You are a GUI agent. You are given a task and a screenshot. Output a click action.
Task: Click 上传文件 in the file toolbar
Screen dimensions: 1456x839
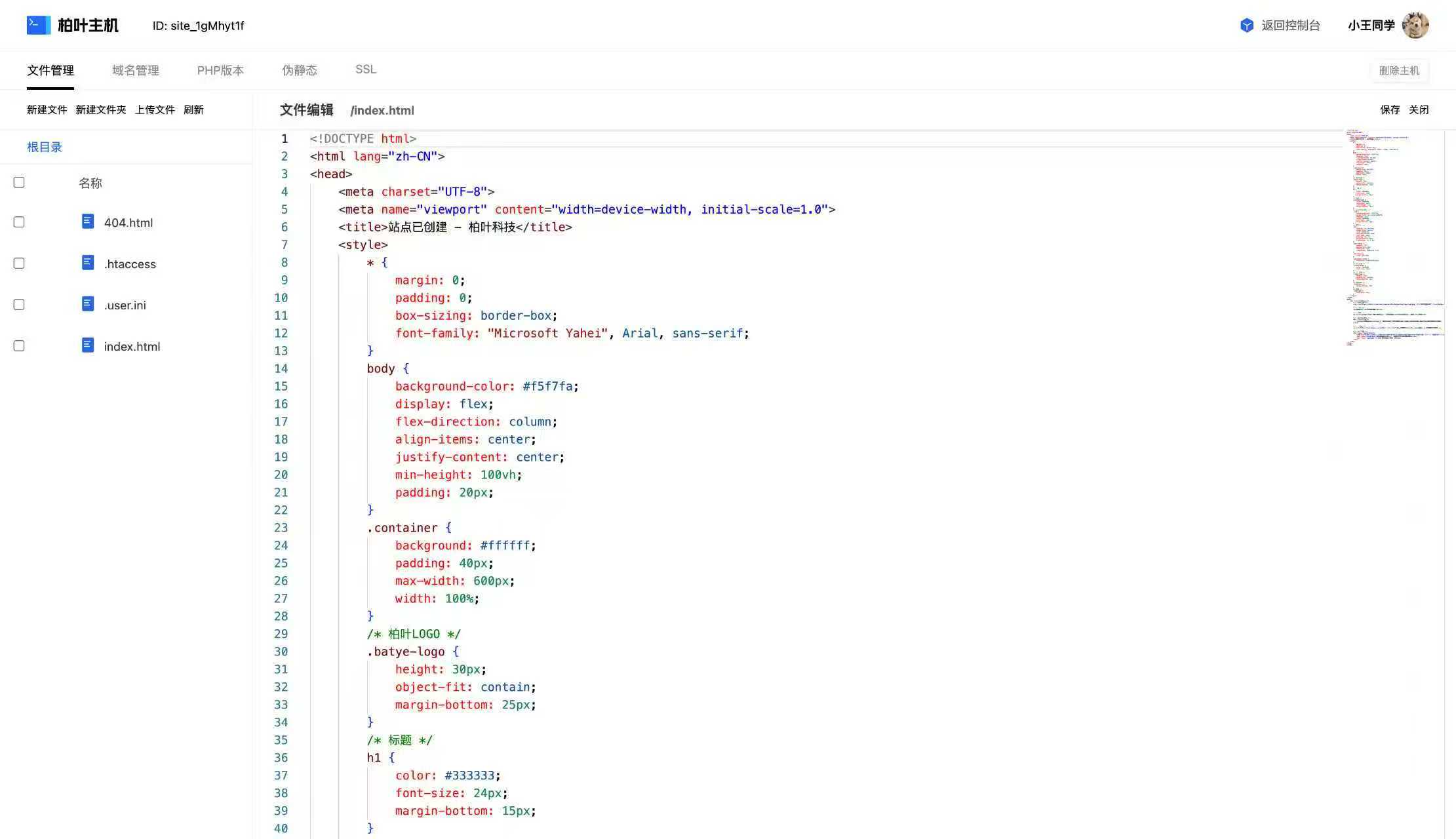pyautogui.click(x=155, y=109)
